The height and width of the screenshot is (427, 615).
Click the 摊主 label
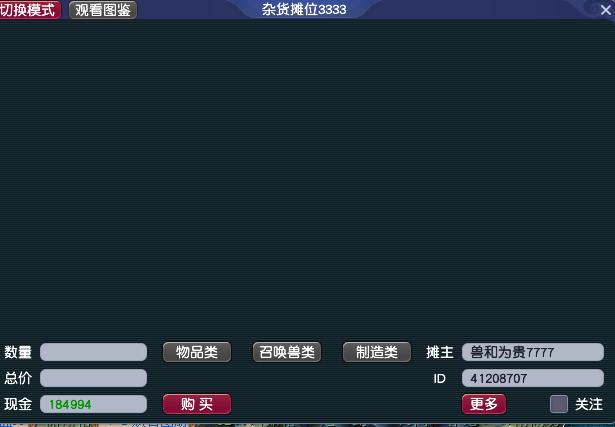440,352
